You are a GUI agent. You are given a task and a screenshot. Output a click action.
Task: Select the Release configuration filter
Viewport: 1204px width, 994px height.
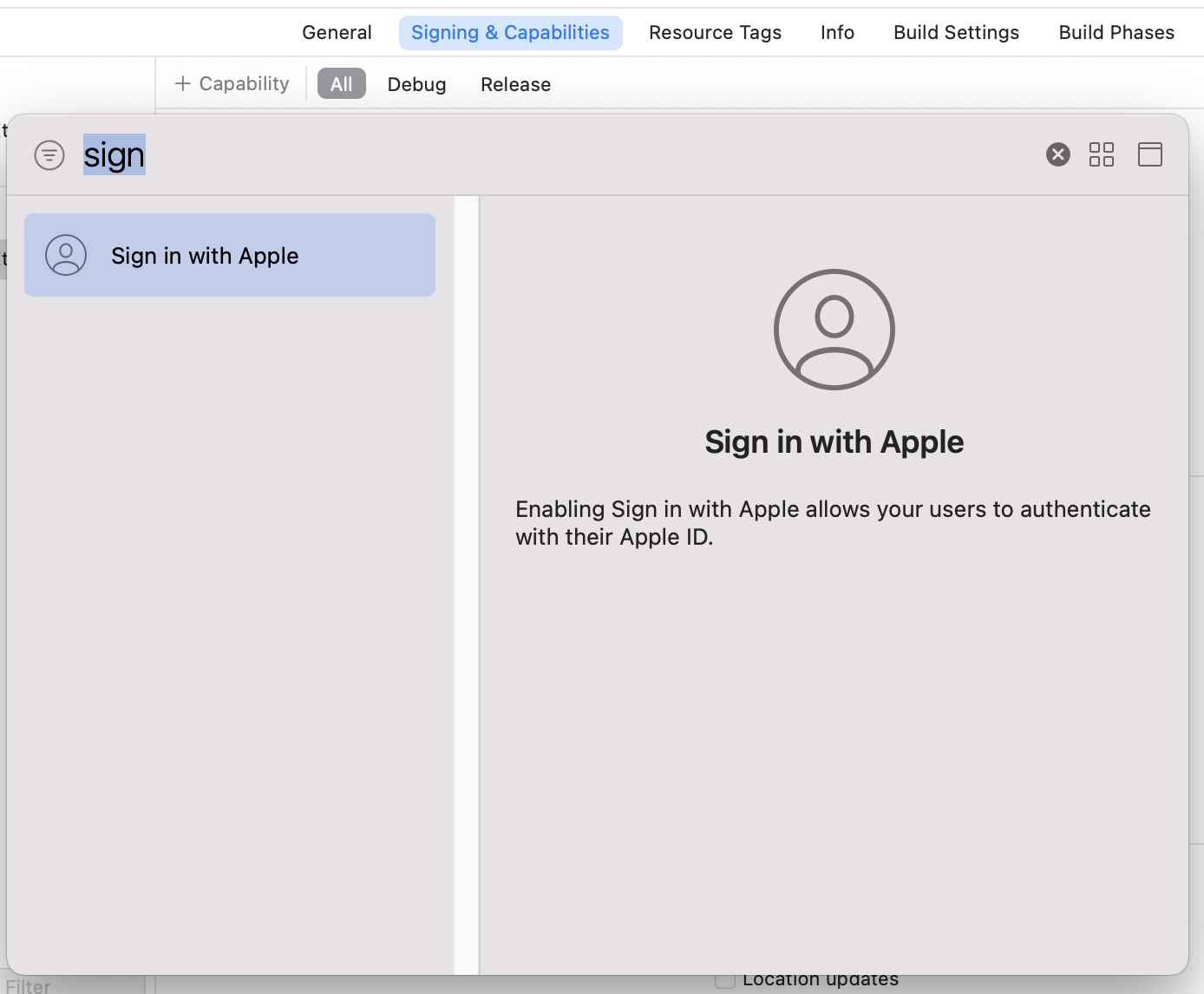click(515, 84)
